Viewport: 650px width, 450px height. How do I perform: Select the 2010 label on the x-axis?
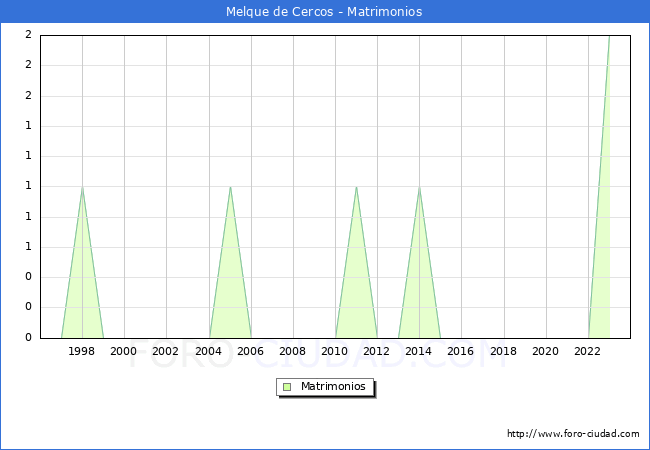click(x=334, y=351)
